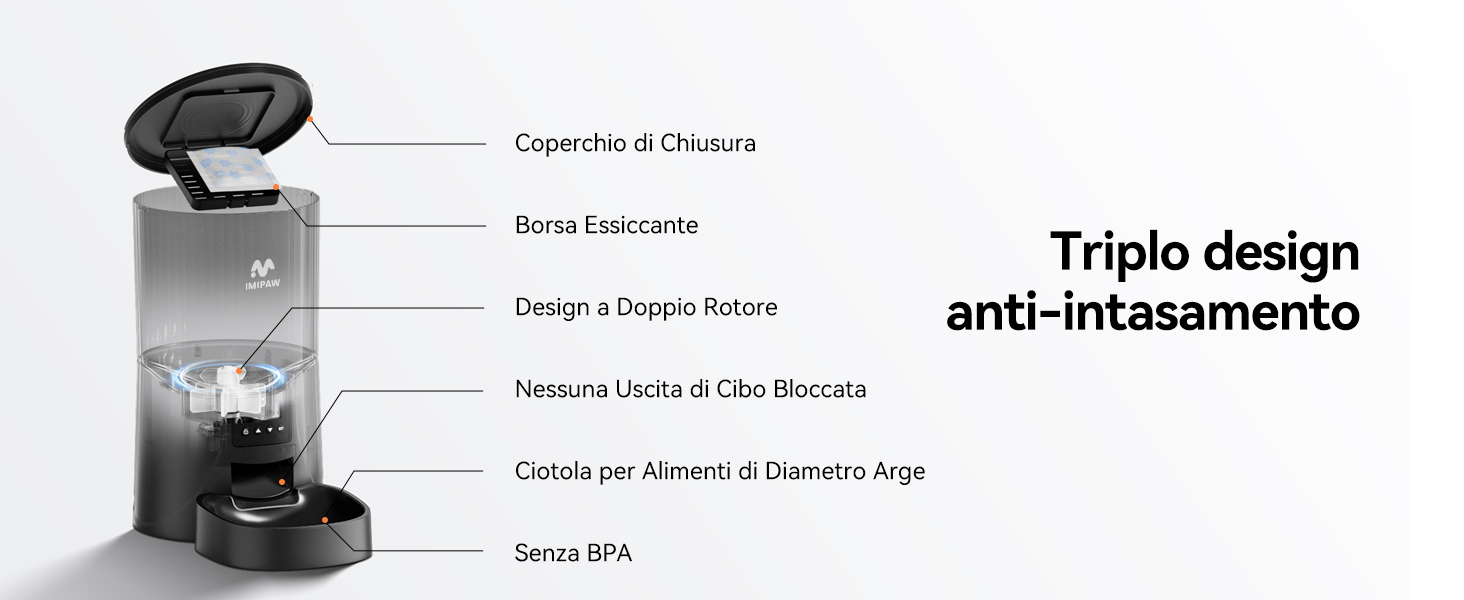The width and height of the screenshot is (1464, 600).
Task: Click the "Design a Doppio Rotore" label
Action: pyautogui.click(x=646, y=307)
